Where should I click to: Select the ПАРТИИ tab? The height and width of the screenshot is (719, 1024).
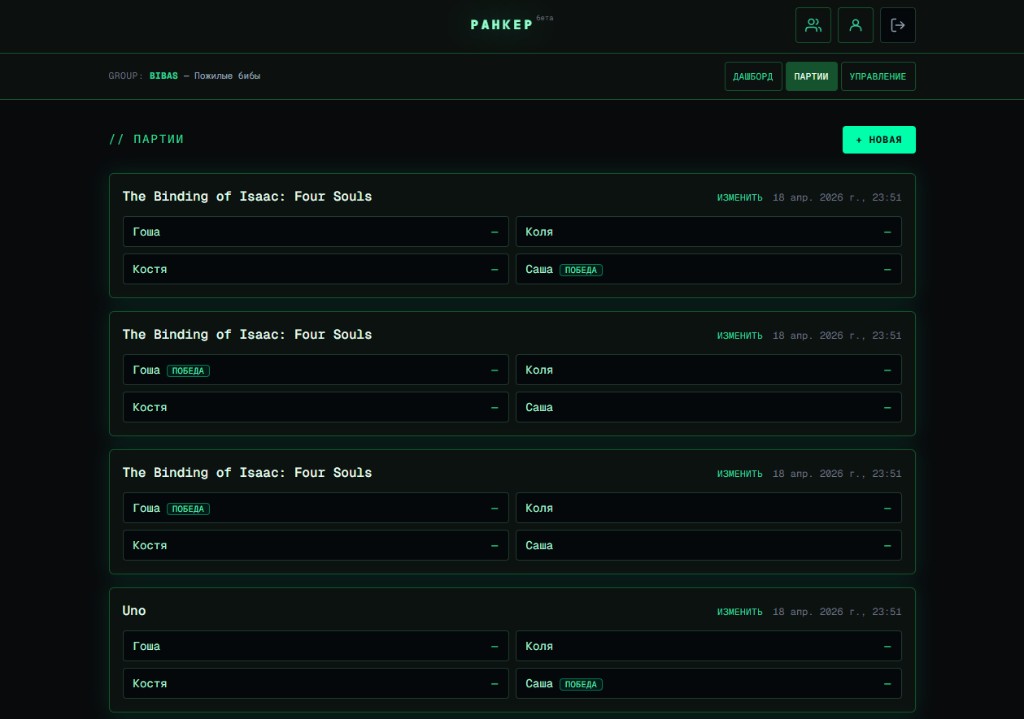(x=811, y=77)
